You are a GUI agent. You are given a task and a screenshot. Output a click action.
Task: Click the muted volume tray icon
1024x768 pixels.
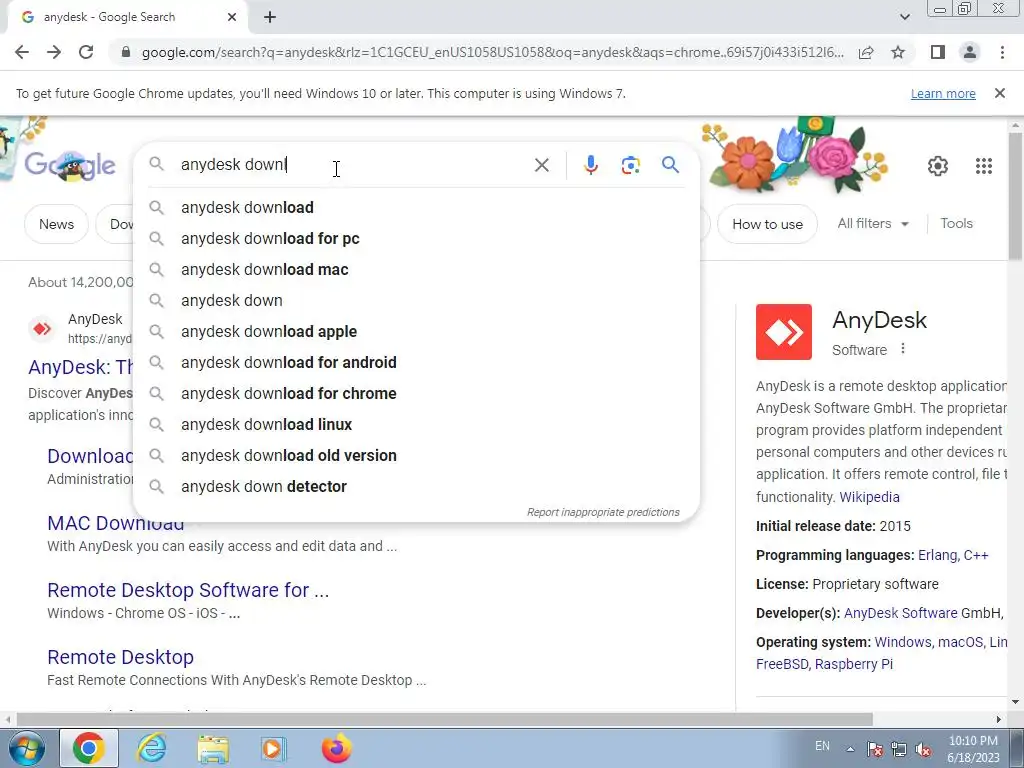tap(923, 749)
